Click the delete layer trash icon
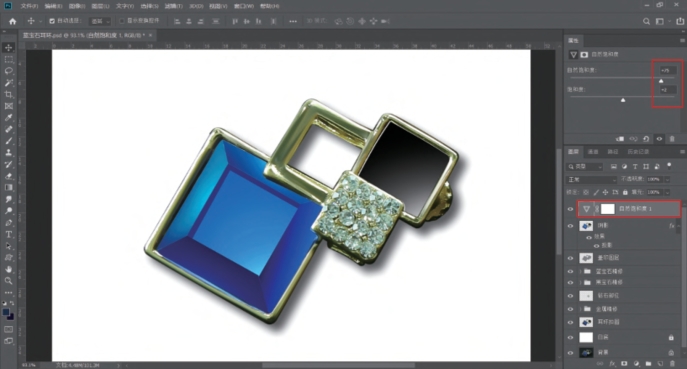 673,363
